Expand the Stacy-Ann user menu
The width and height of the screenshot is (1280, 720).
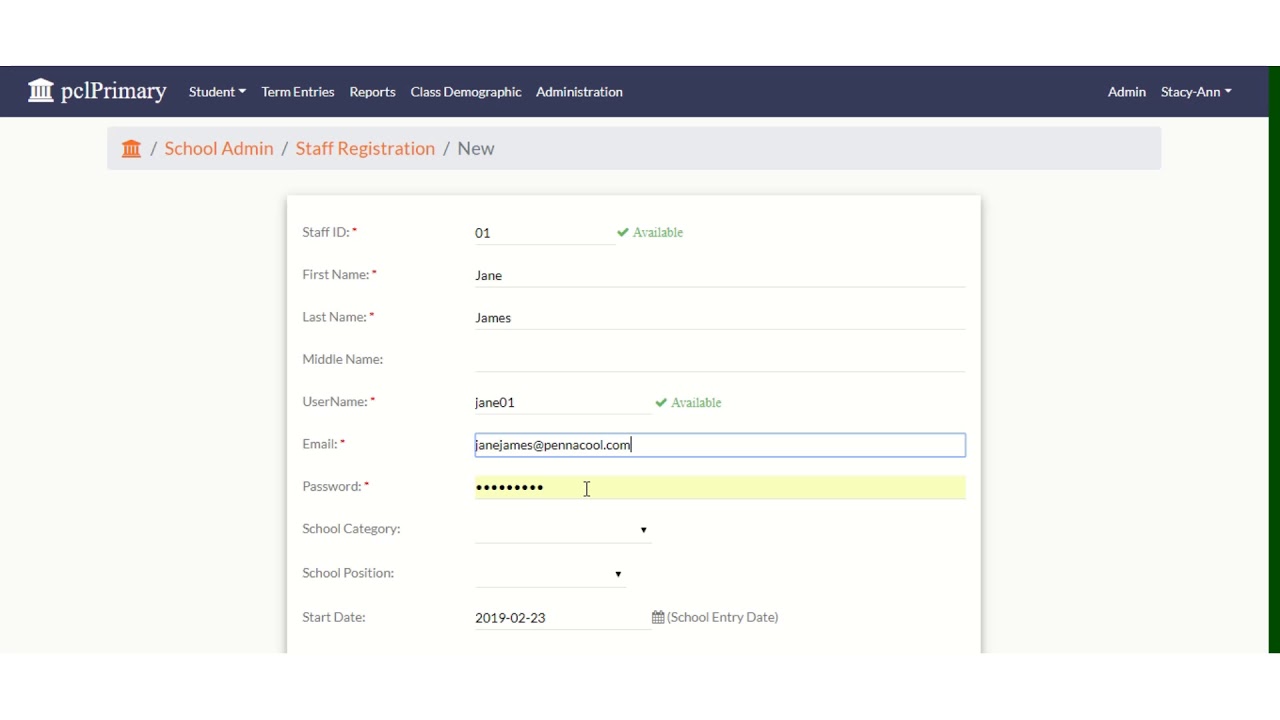(1196, 92)
